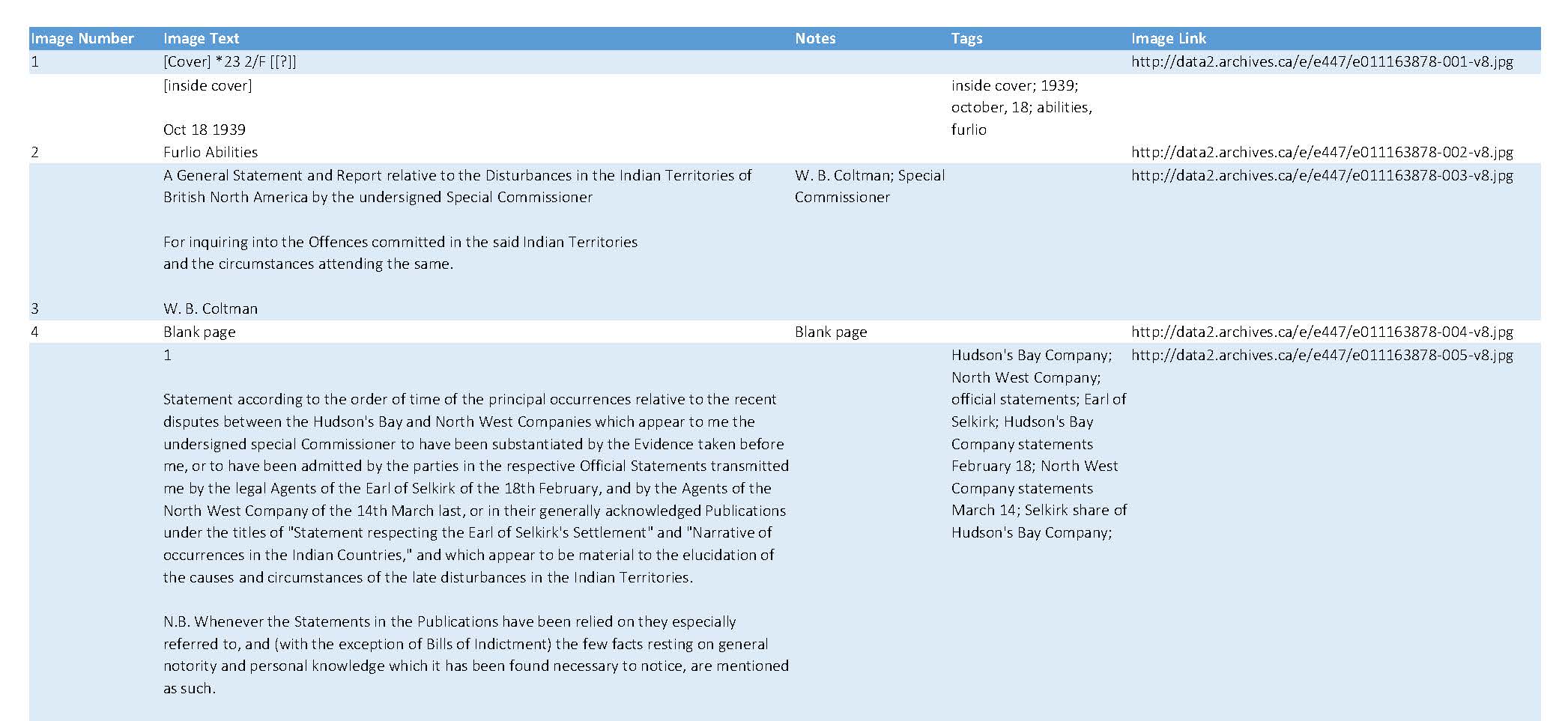Click the "A General Statement and Report" paragraph
Image resolution: width=1568 pixels, height=721 pixels.
(x=457, y=186)
